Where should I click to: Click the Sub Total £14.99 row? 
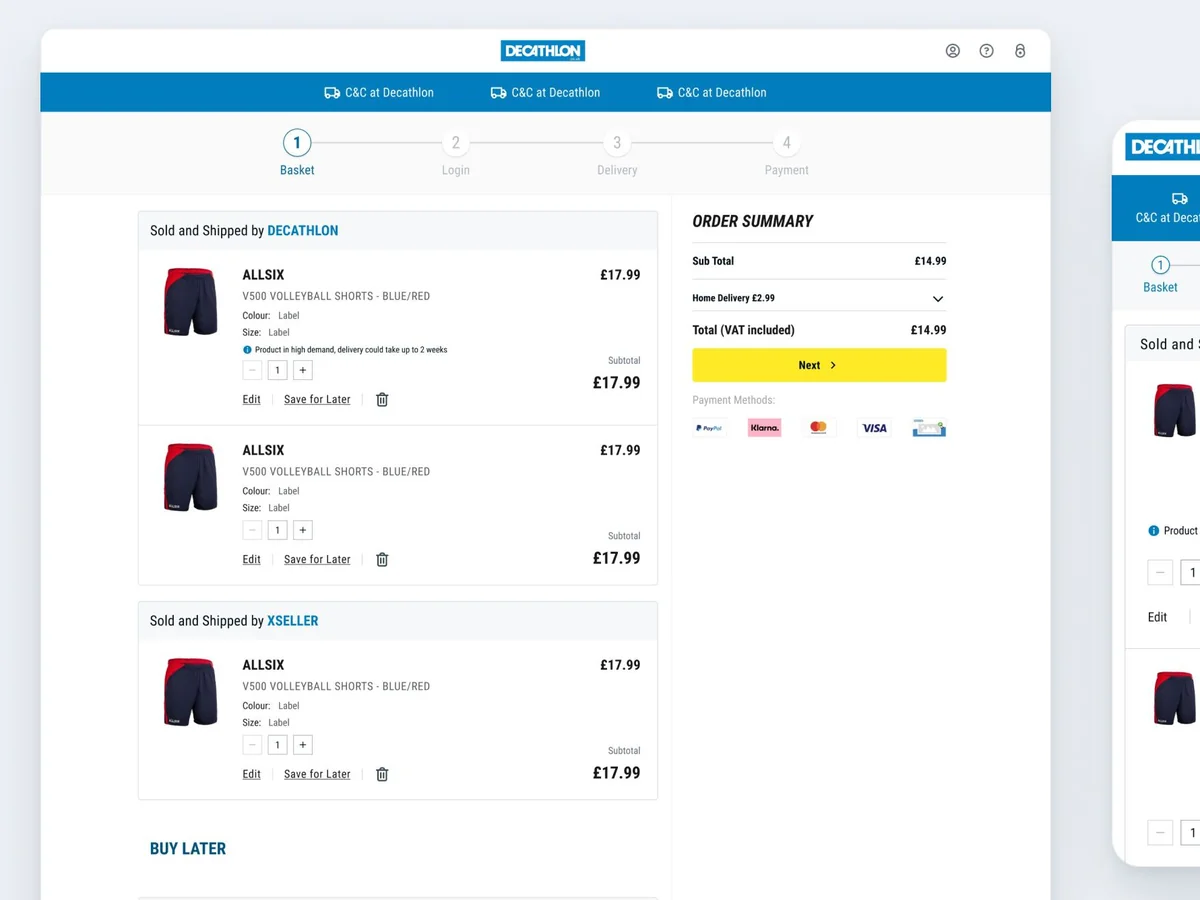point(819,261)
